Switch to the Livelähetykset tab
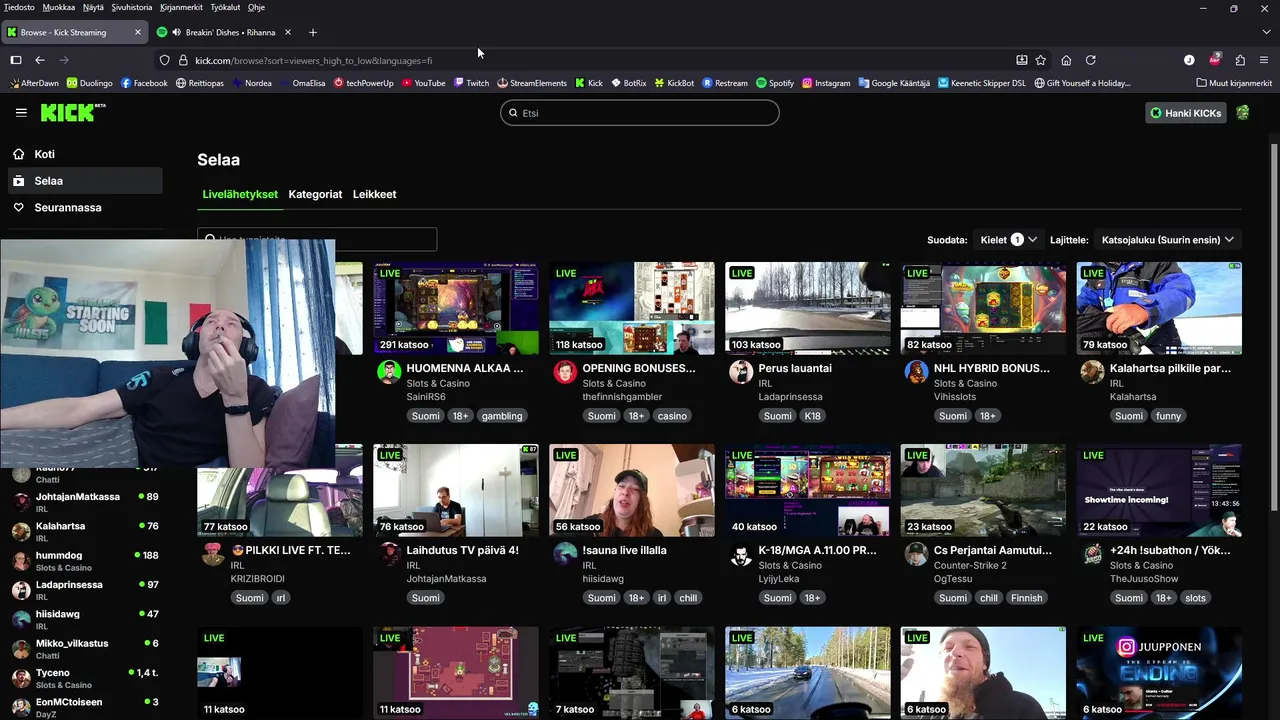1280x720 pixels. (x=240, y=194)
